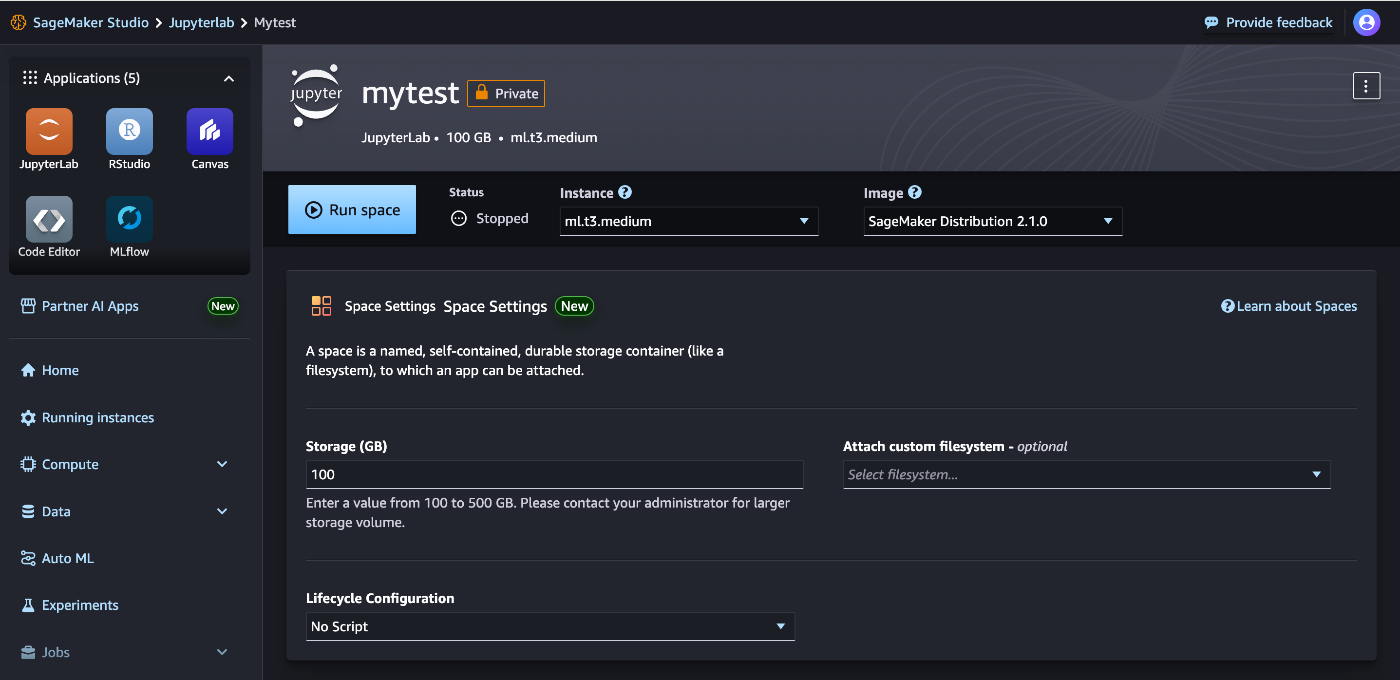Open the RStudio application icon

[x=129, y=132]
